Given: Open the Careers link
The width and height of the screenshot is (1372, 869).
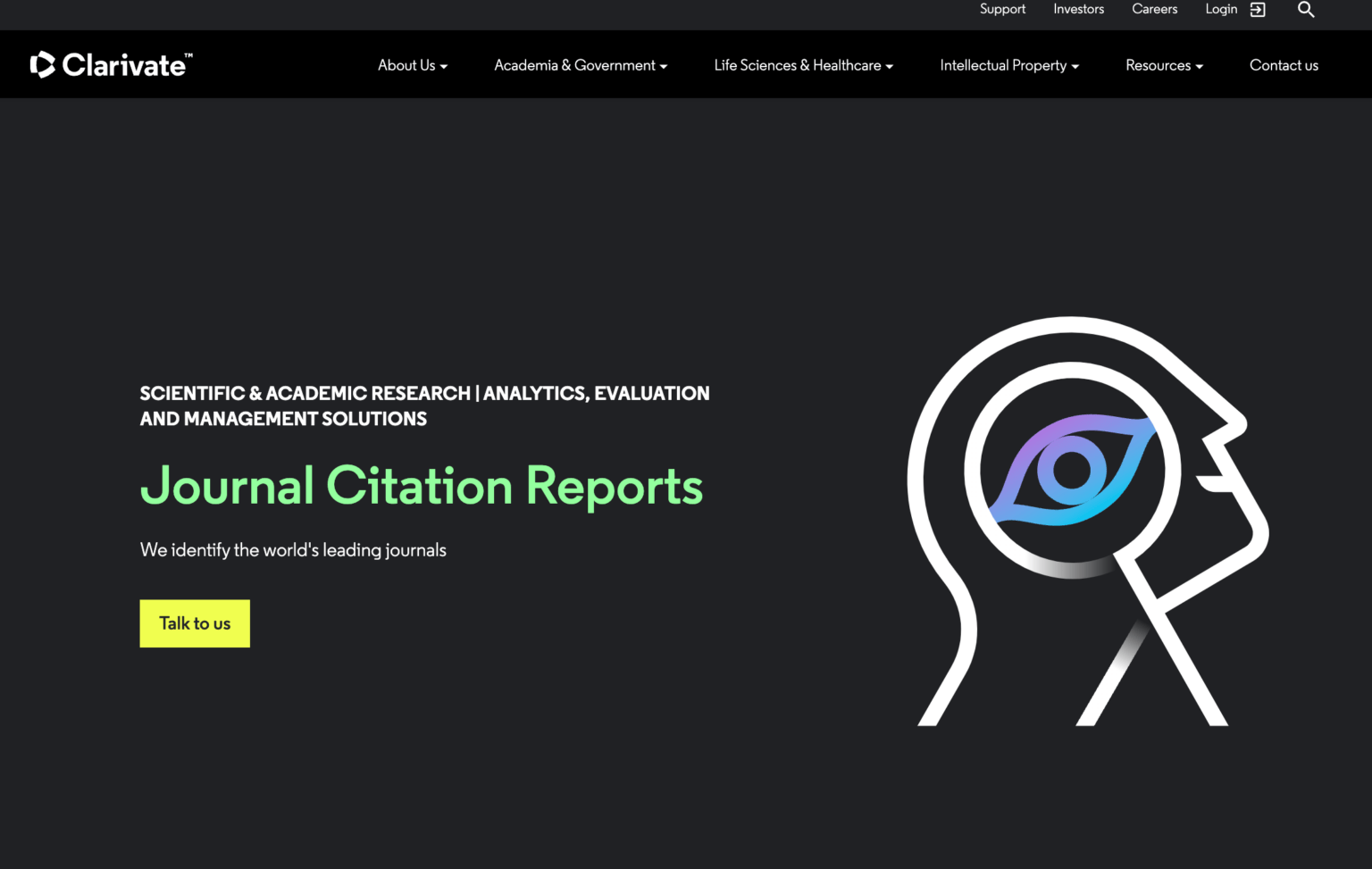Looking at the screenshot, I should pyautogui.click(x=1154, y=9).
